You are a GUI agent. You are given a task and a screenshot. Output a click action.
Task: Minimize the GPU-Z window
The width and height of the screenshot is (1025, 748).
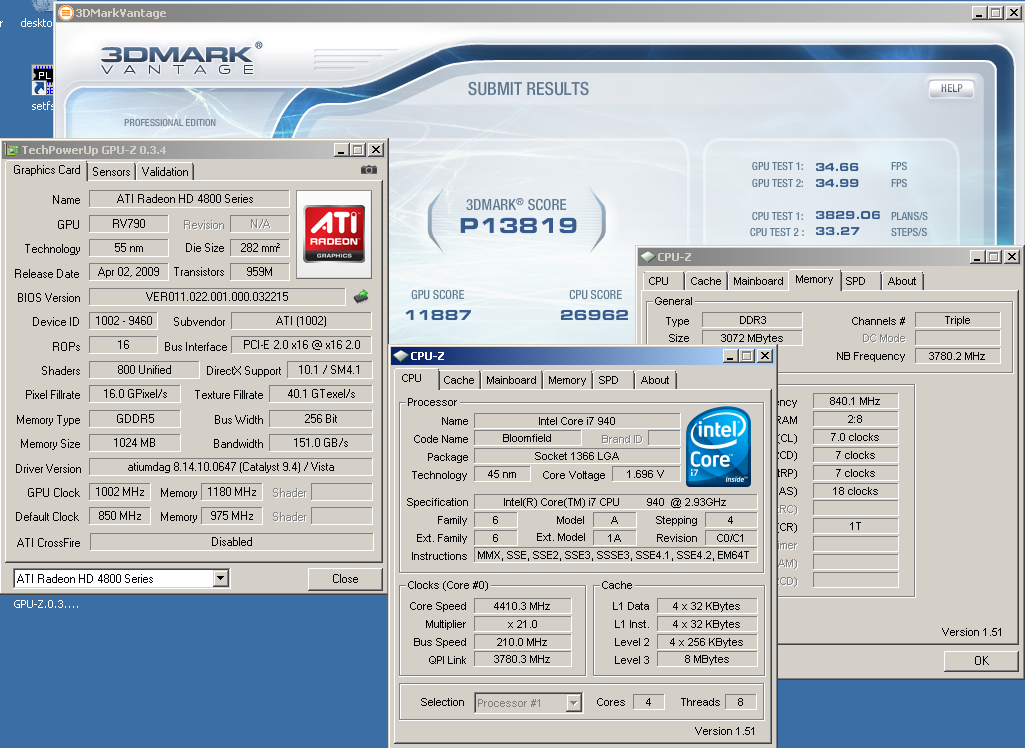coord(341,150)
